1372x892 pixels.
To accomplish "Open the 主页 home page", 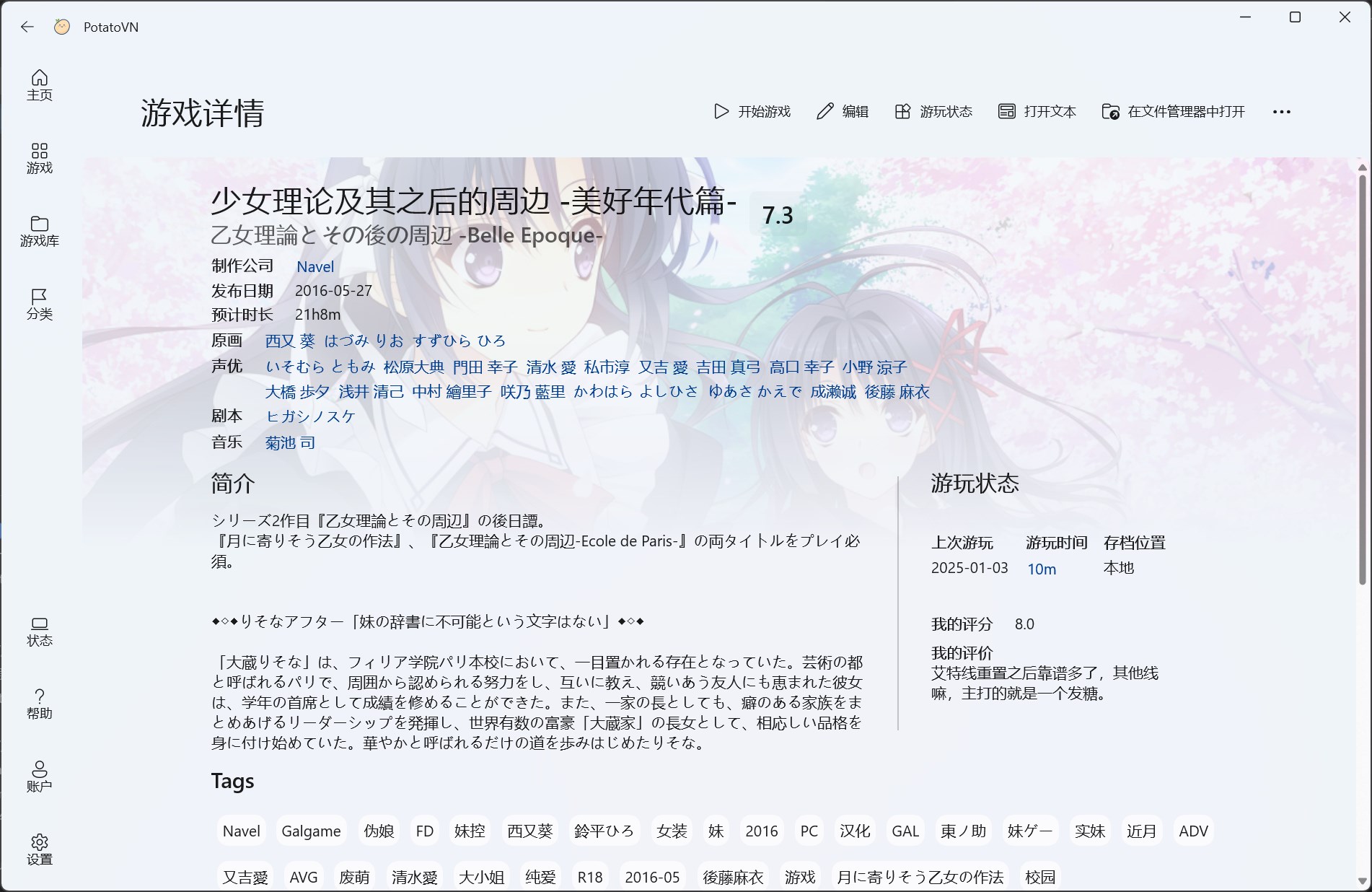I will [x=40, y=85].
